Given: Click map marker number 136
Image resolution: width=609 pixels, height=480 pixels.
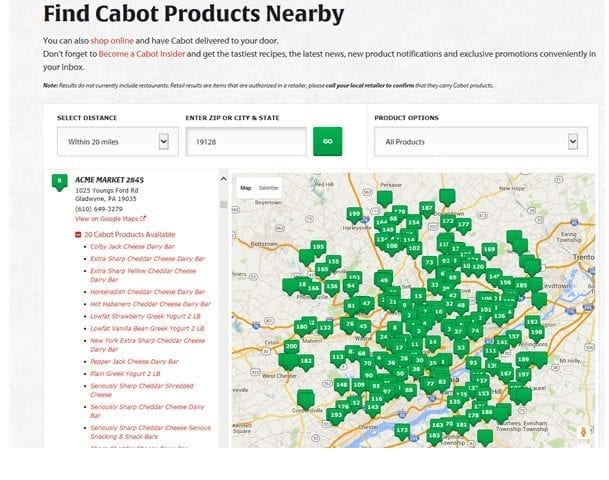Looking at the screenshot, I should [332, 288].
